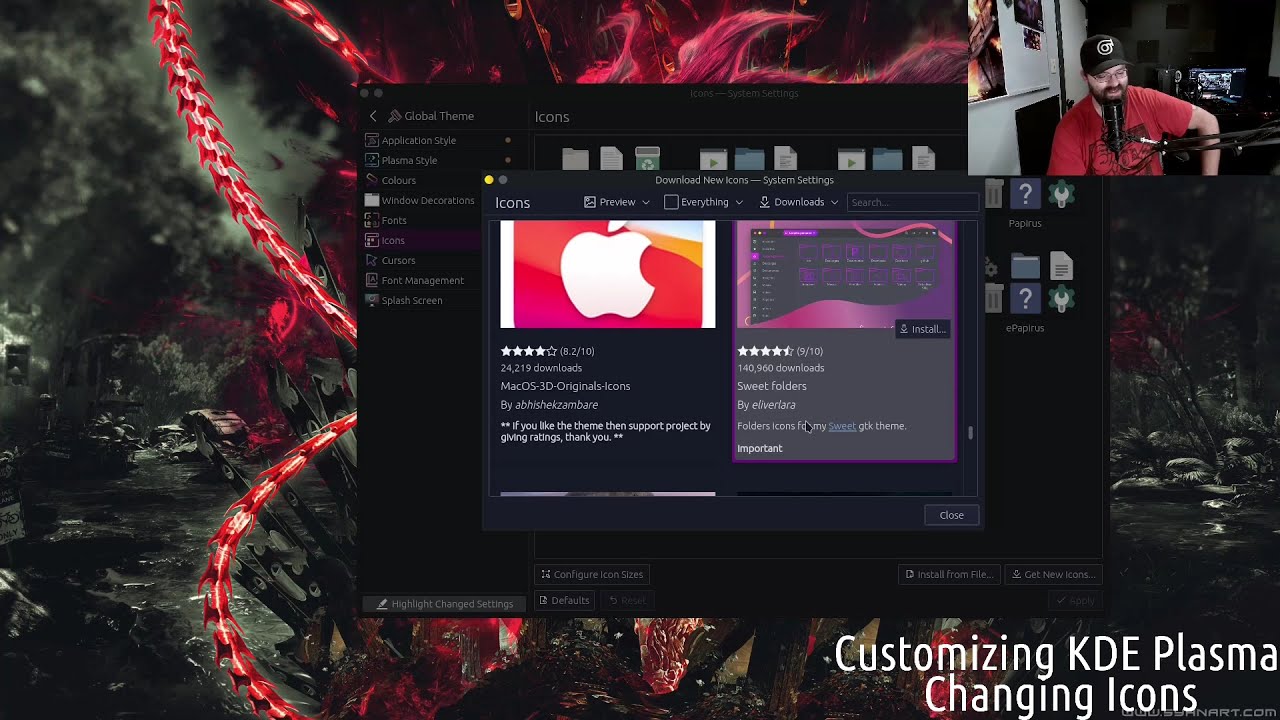1280x720 pixels.
Task: Click author name eliverlara
Action: (773, 405)
